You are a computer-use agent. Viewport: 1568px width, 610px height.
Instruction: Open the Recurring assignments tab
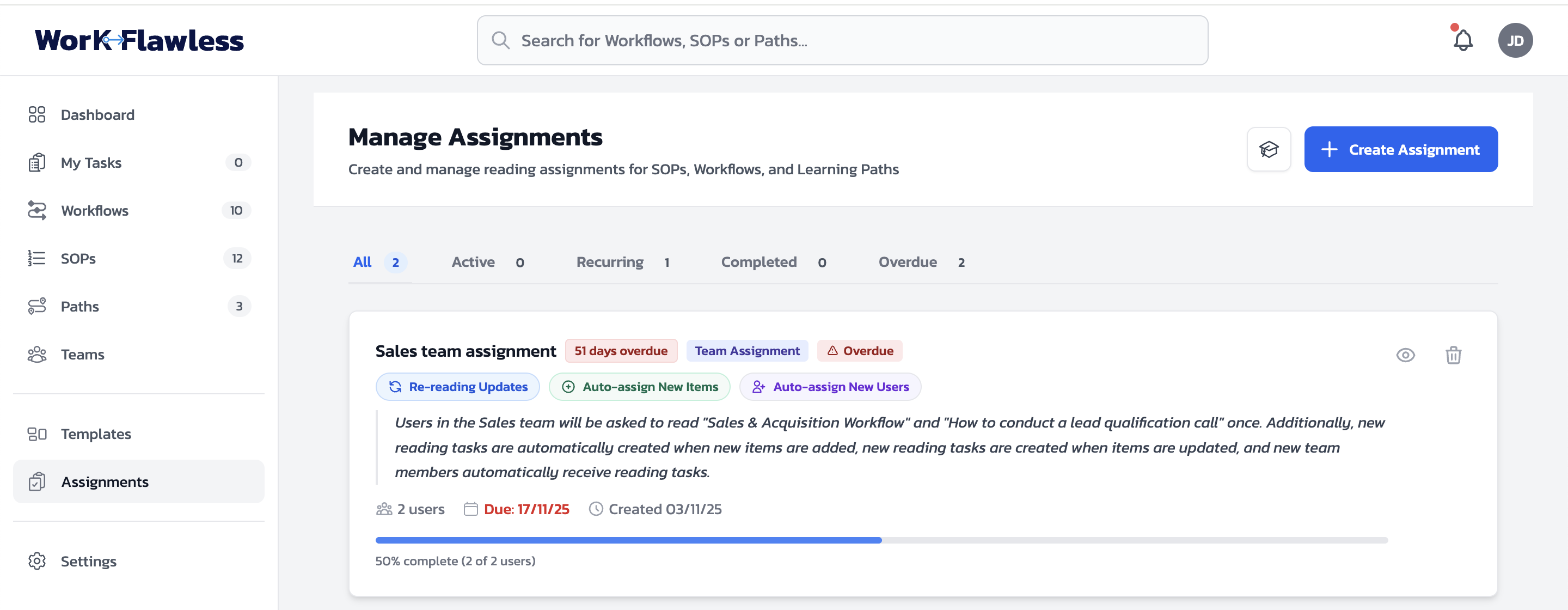(x=610, y=262)
